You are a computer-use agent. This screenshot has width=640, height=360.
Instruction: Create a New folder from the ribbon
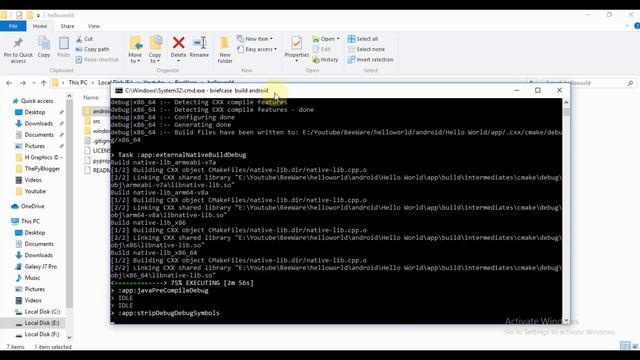(224, 49)
